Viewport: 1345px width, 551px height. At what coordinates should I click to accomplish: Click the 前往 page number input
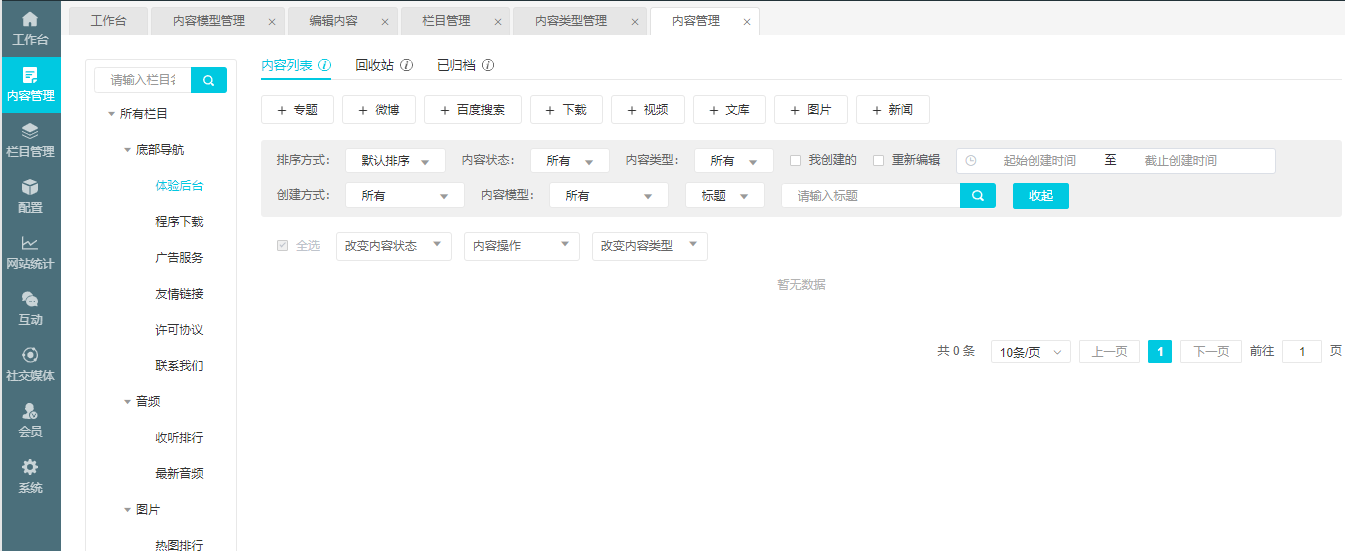1302,352
